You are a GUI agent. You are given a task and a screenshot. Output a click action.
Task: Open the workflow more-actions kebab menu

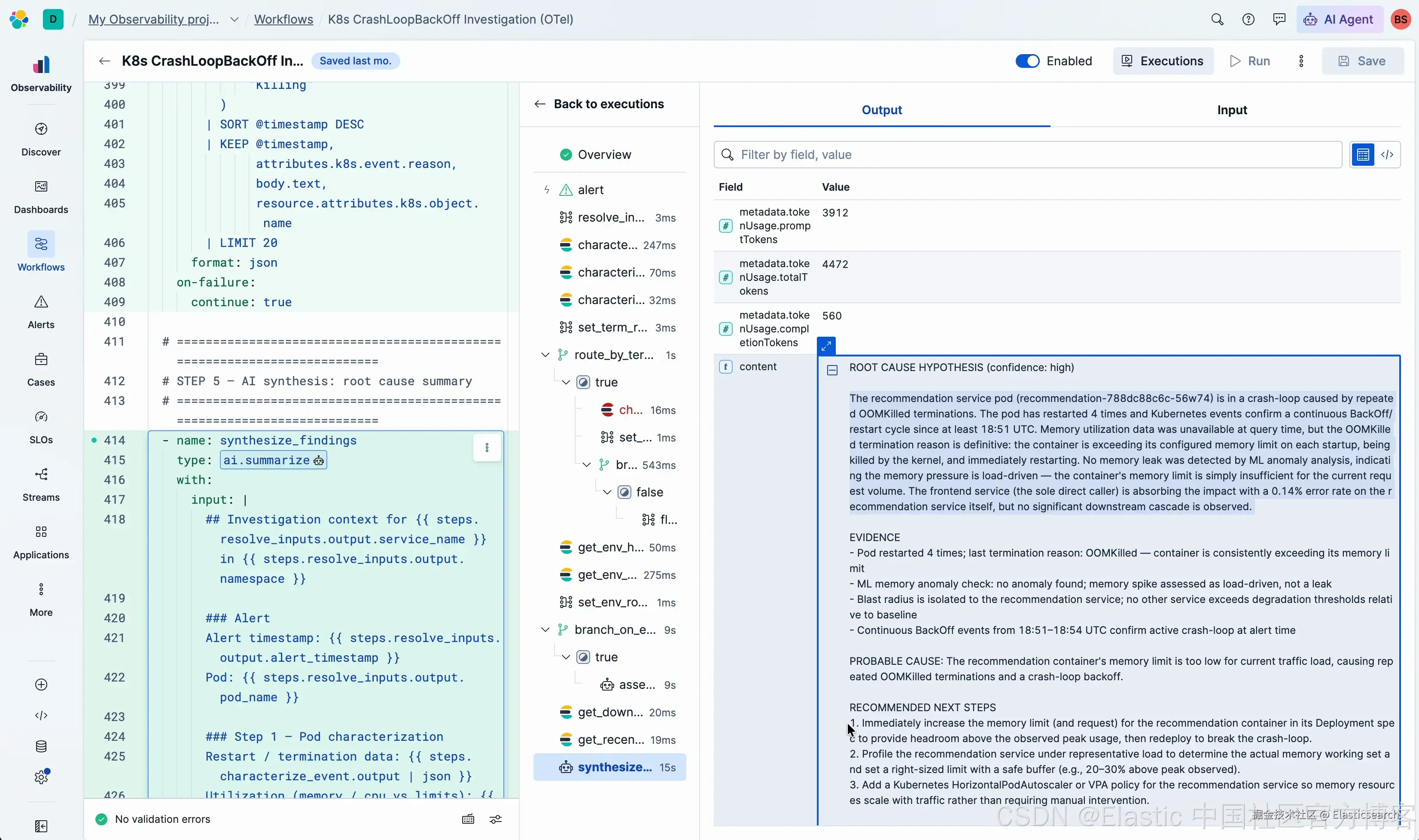point(1301,61)
